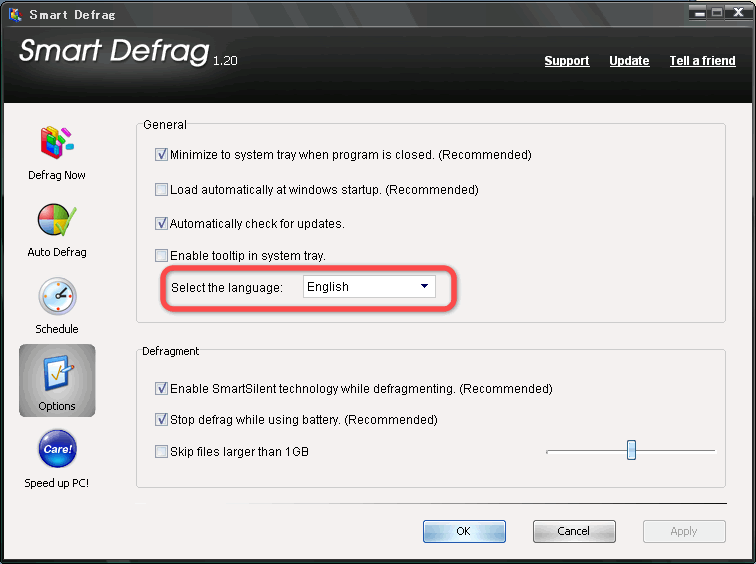Click the 'Smart Defrag' logo text
The height and width of the screenshot is (564, 756).
[x=114, y=51]
